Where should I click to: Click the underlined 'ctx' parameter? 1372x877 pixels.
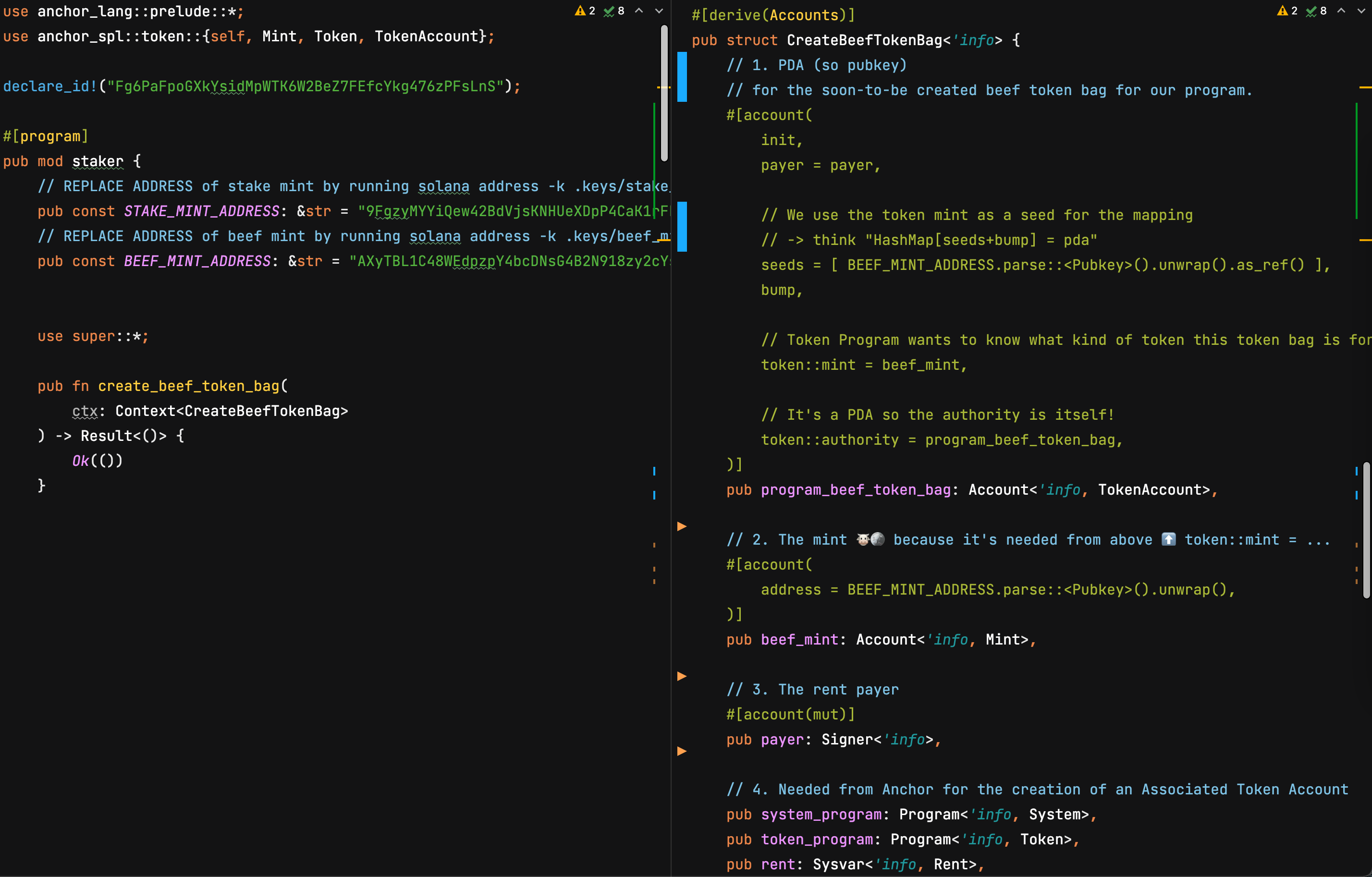[85, 411]
